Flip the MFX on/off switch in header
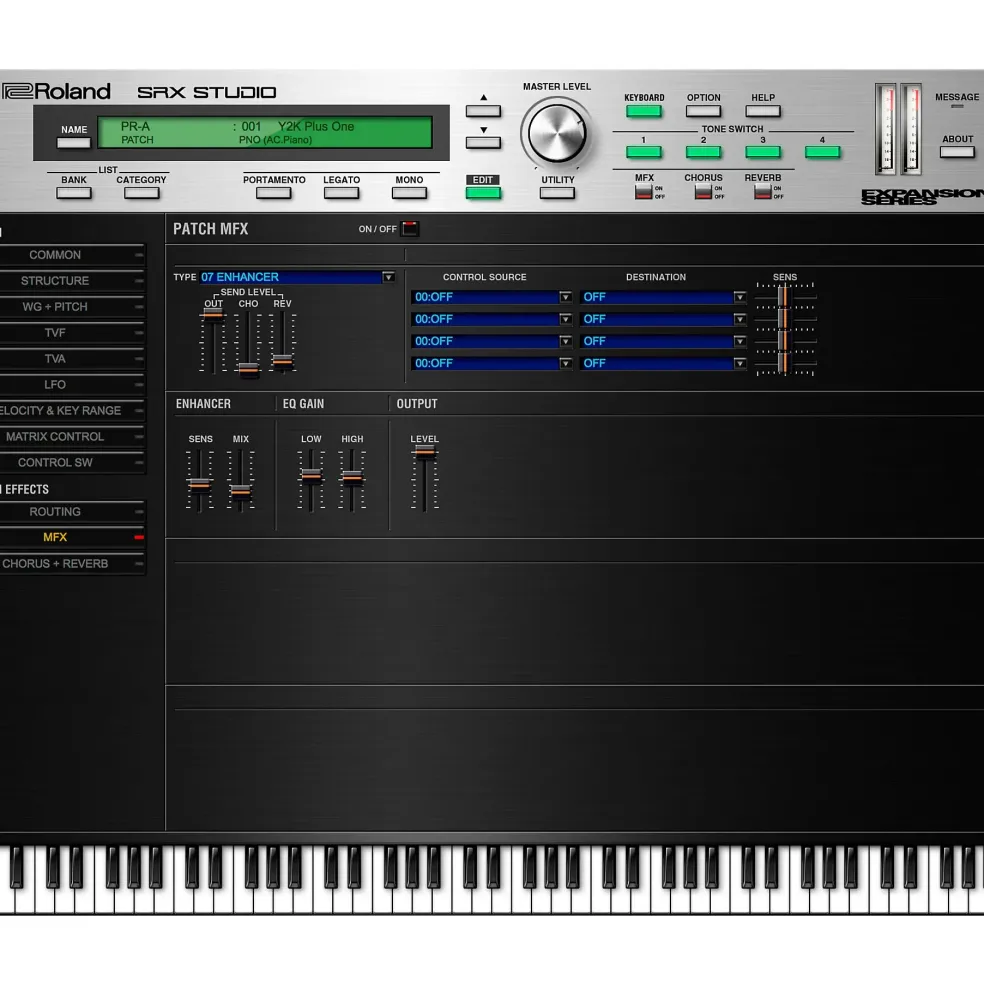Viewport: 984px width, 985px height. click(643, 192)
